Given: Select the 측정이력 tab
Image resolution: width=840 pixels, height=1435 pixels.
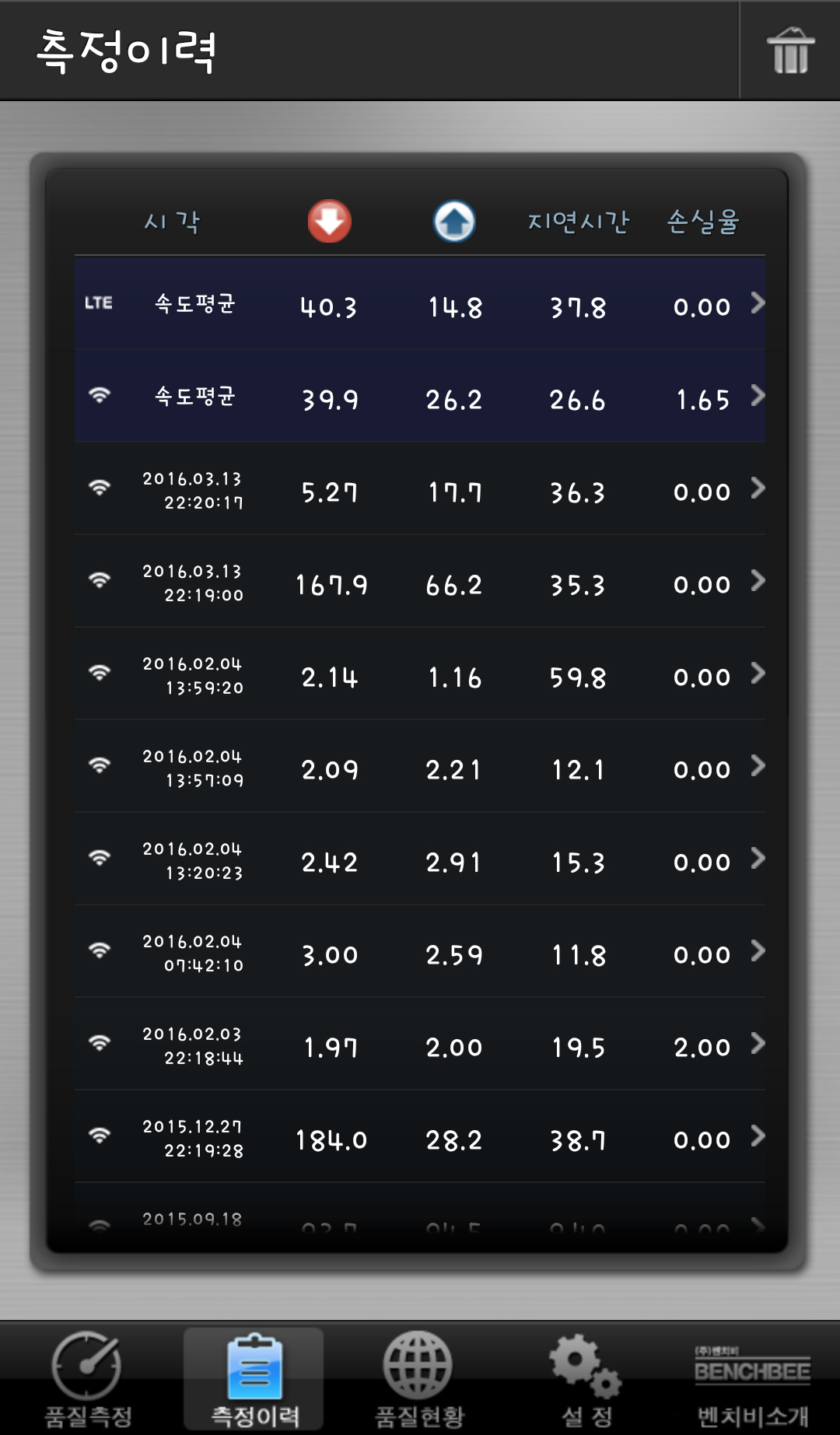Looking at the screenshot, I should click(x=254, y=1380).
